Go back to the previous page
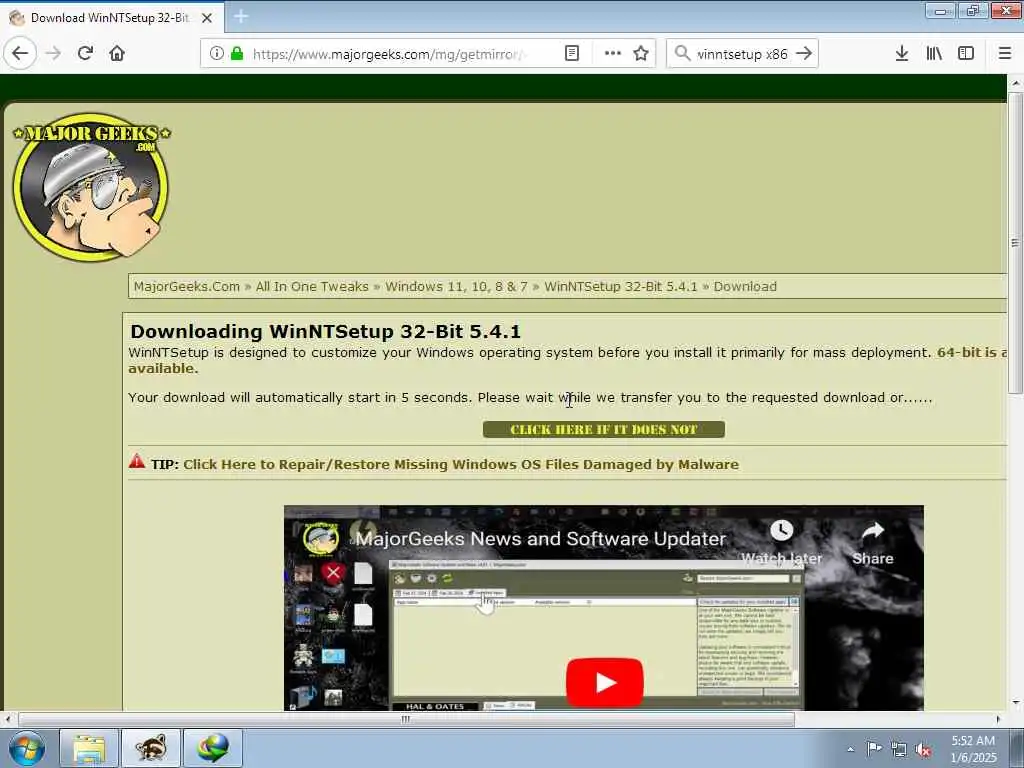The image size is (1024, 768). [20, 54]
